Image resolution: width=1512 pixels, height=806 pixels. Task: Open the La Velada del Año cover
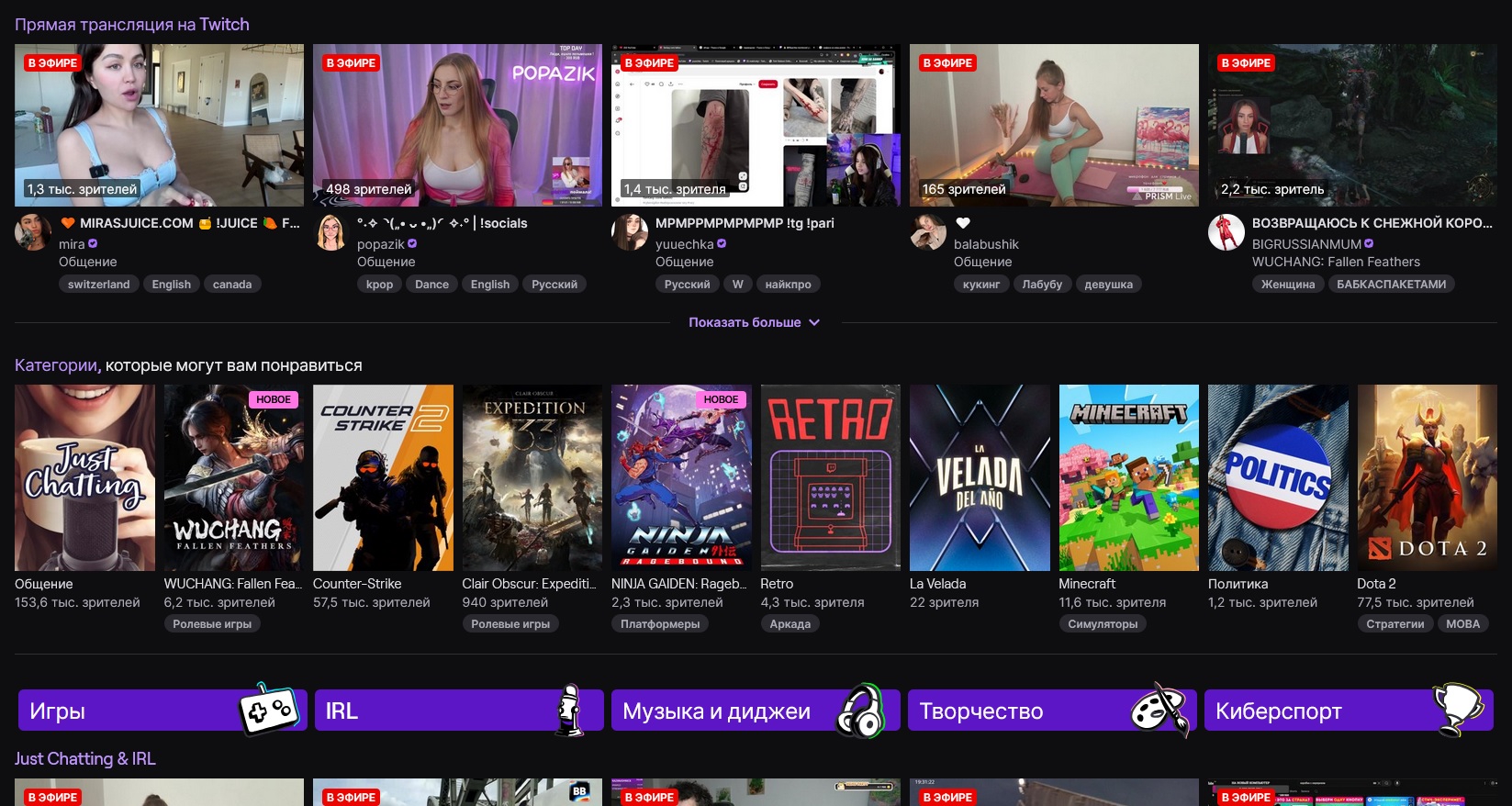(980, 477)
